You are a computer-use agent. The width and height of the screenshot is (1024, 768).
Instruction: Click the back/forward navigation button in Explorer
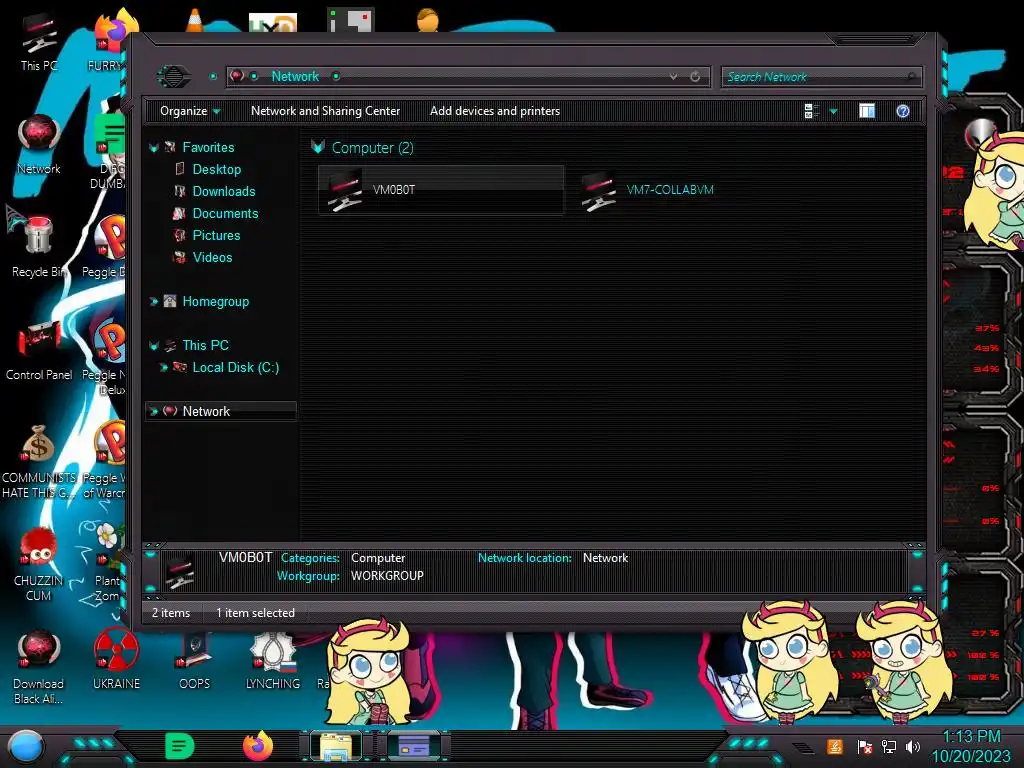tap(174, 76)
